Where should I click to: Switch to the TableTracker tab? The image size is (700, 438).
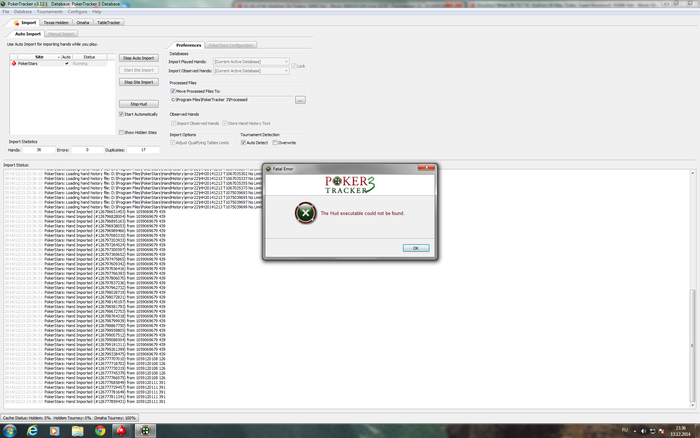(108, 22)
